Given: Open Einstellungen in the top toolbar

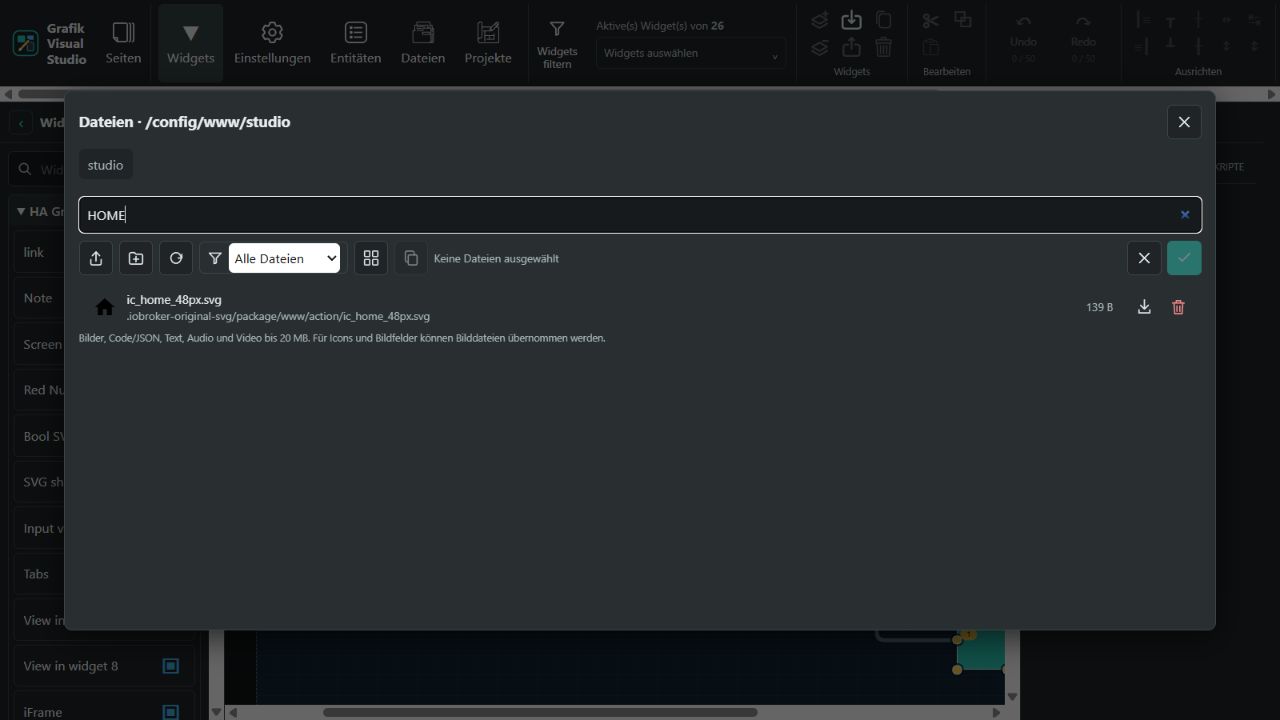Looking at the screenshot, I should tap(272, 43).
